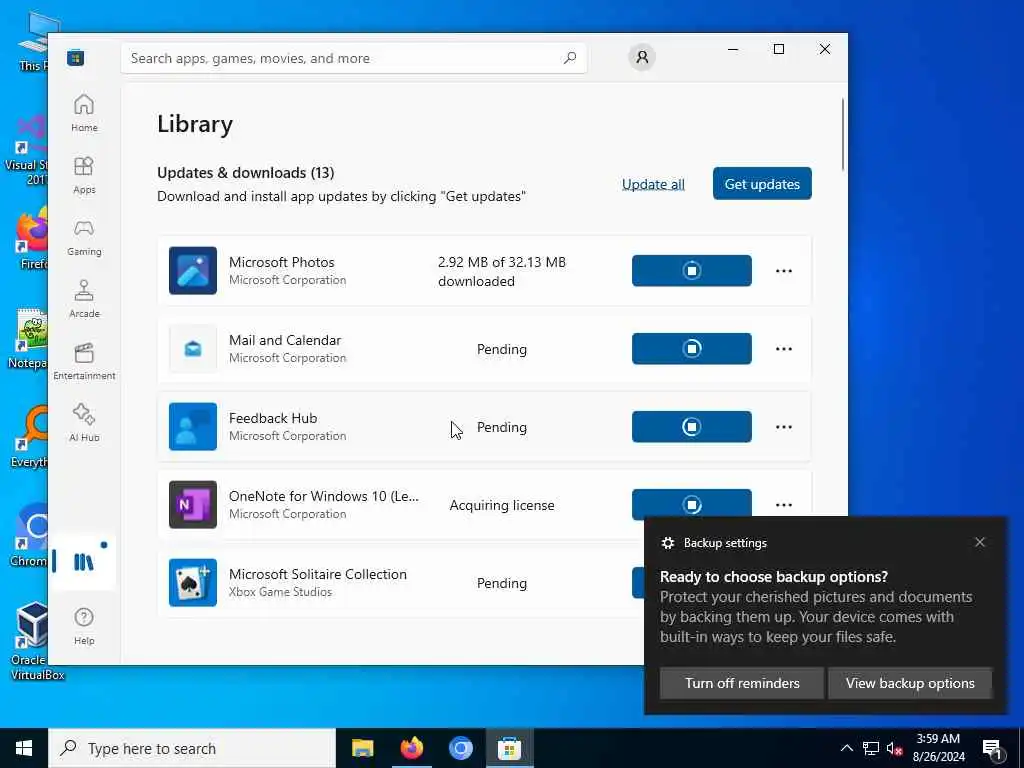Click the Mail and Calendar app icon
The image size is (1024, 768).
pos(193,349)
